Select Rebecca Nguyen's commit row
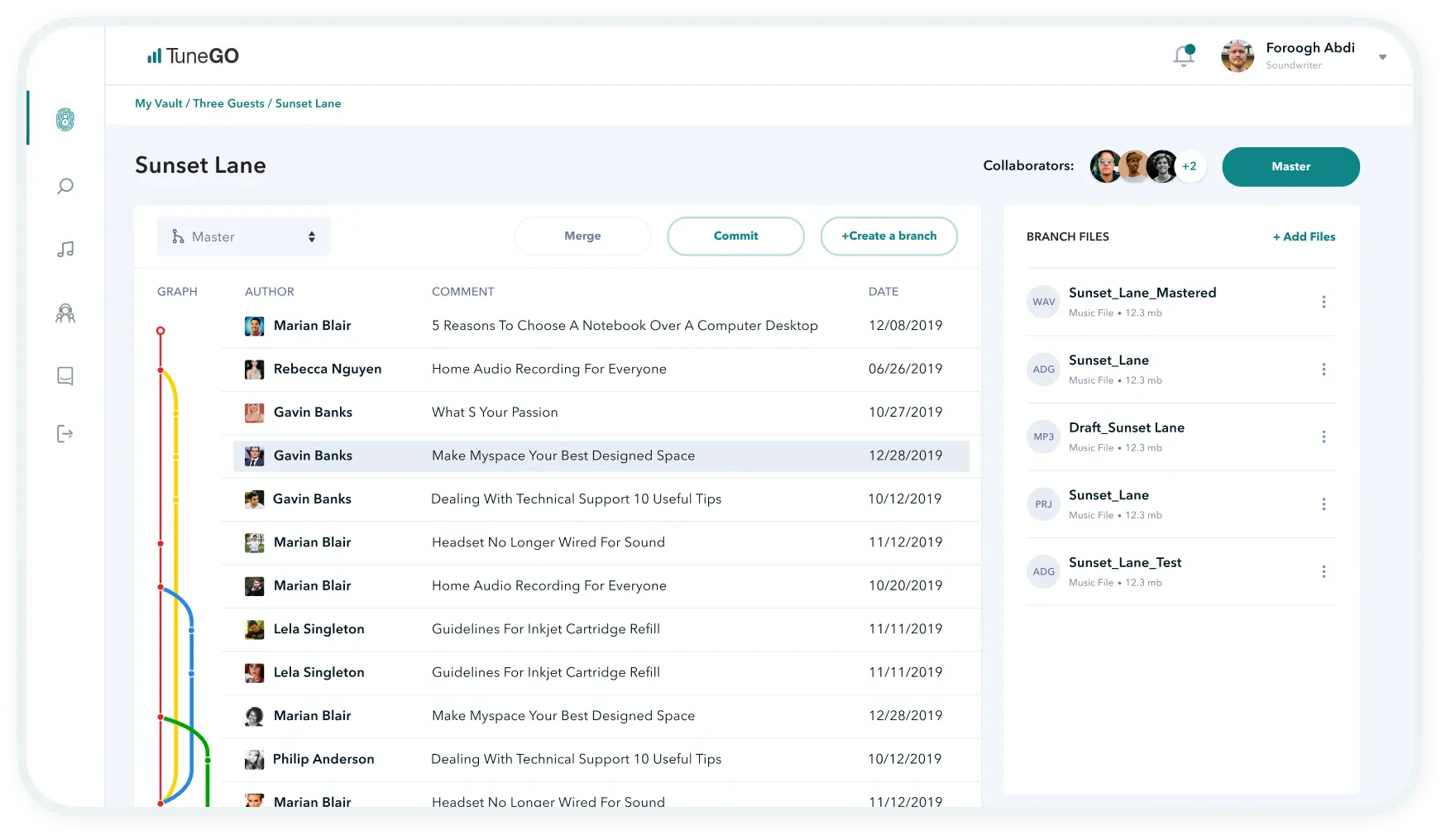This screenshot has height=840, width=1446. pyautogui.click(x=548, y=369)
